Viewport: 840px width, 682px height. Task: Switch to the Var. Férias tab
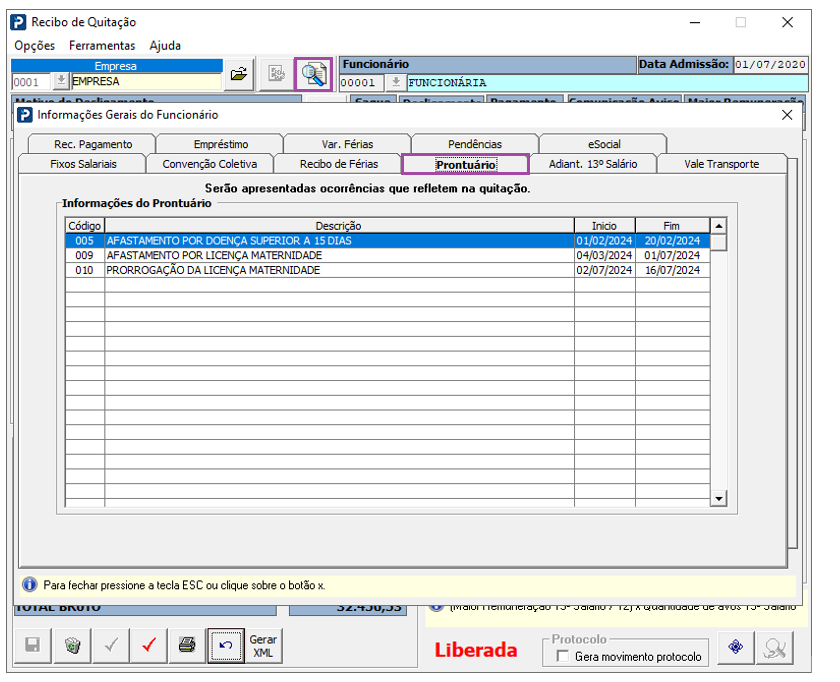(x=347, y=144)
